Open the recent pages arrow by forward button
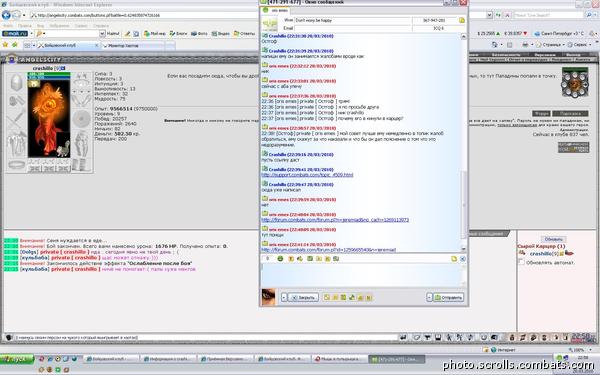Image resolution: width=600 pixels, height=375 pixels. pyautogui.click(x=24, y=15)
